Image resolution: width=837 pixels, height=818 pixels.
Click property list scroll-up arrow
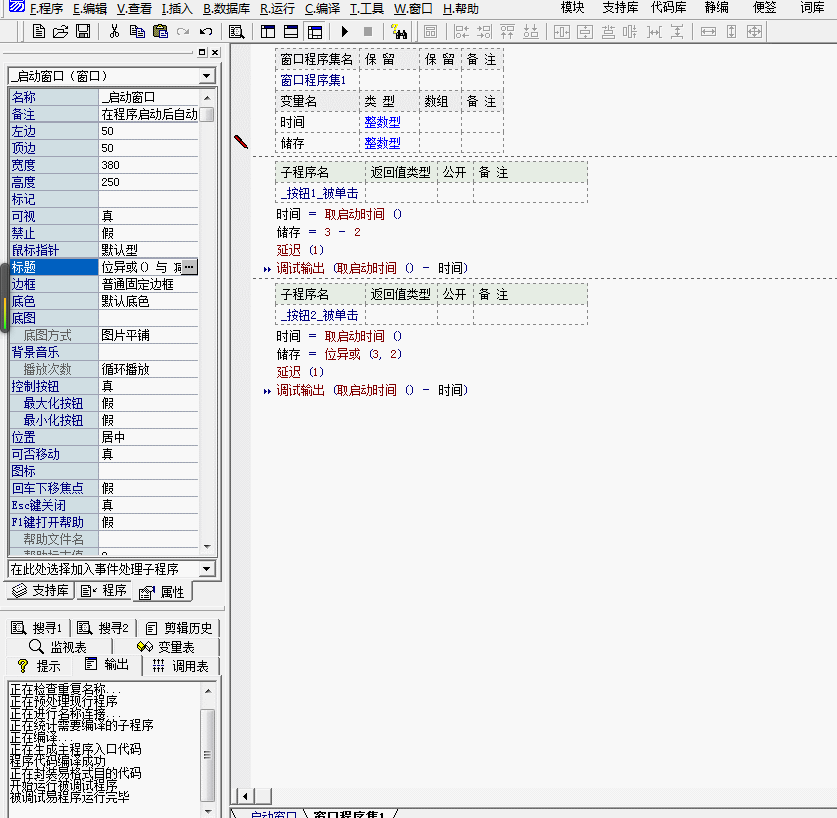[x=207, y=98]
